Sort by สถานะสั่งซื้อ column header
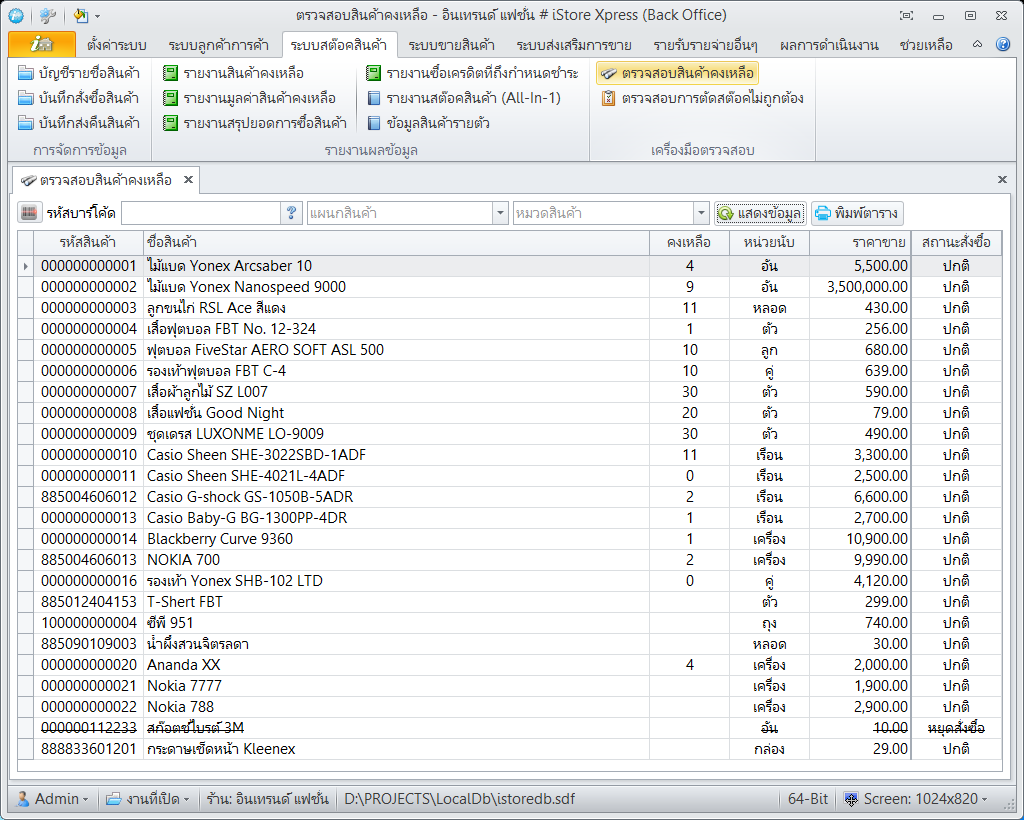The height and width of the screenshot is (820, 1024). point(956,242)
